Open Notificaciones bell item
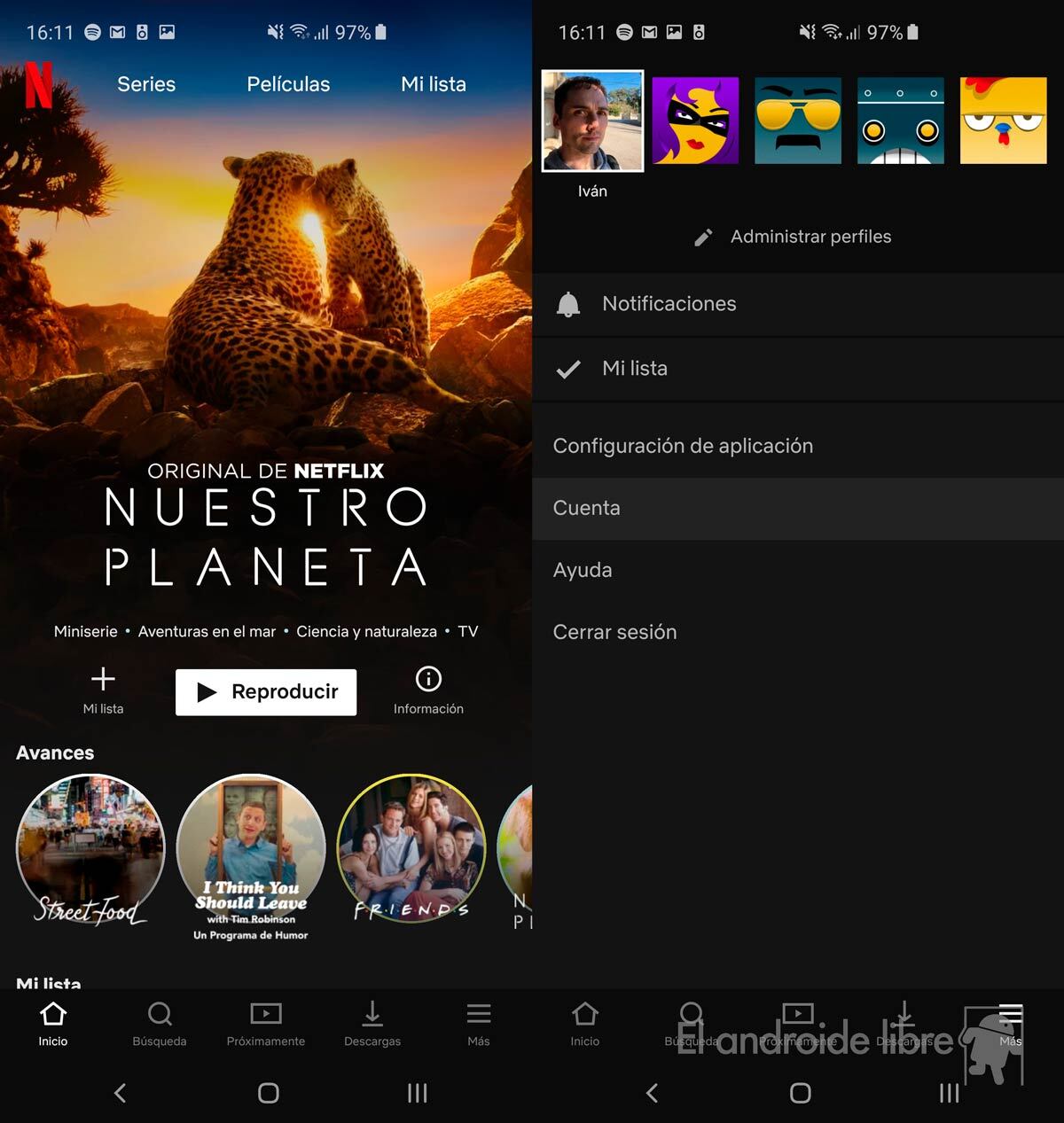 click(669, 304)
